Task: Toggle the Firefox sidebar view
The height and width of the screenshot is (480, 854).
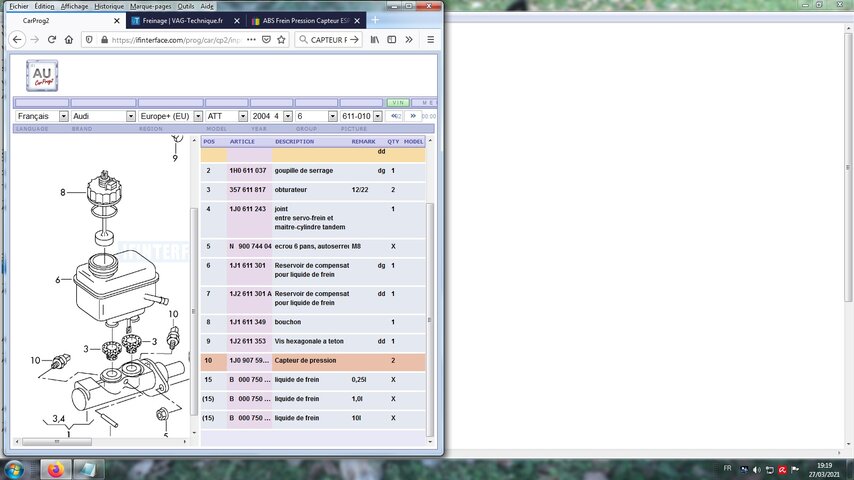Action: (392, 40)
